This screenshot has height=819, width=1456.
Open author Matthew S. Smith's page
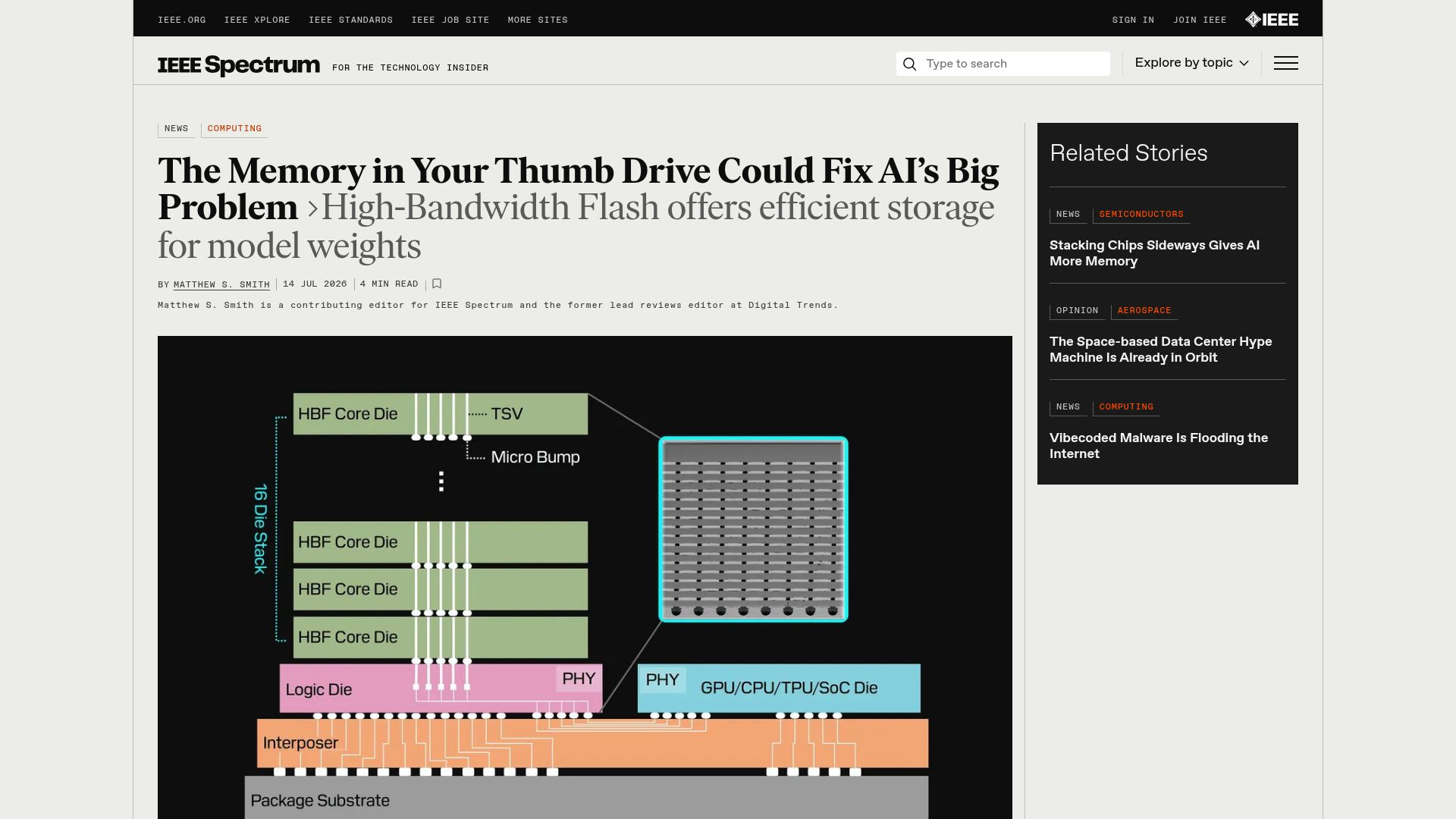[221, 284]
